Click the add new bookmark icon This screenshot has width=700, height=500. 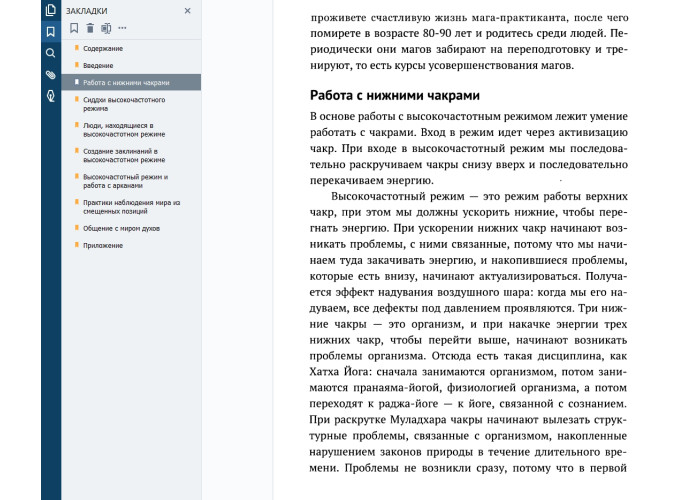click(74, 28)
